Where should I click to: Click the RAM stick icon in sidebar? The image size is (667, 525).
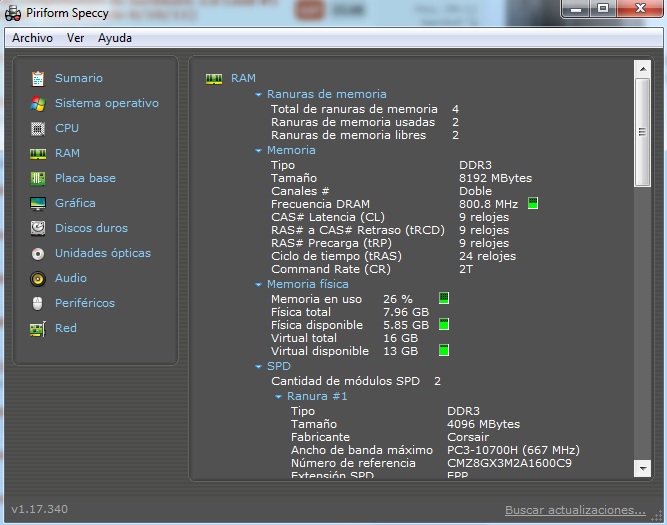(x=38, y=154)
